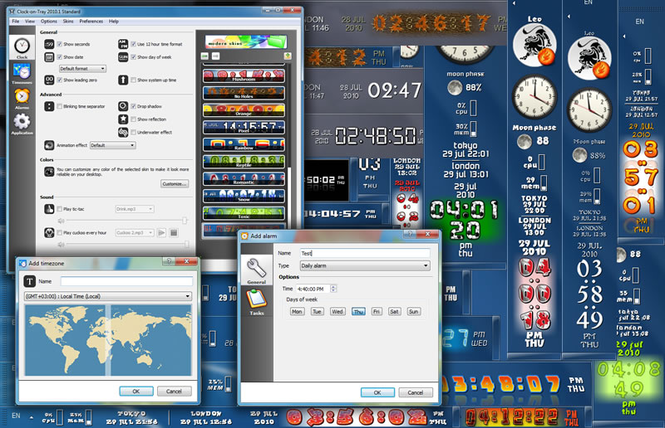The image size is (665, 428).
Task: Click Cancel in Add timezone dialog
Action: click(x=174, y=391)
